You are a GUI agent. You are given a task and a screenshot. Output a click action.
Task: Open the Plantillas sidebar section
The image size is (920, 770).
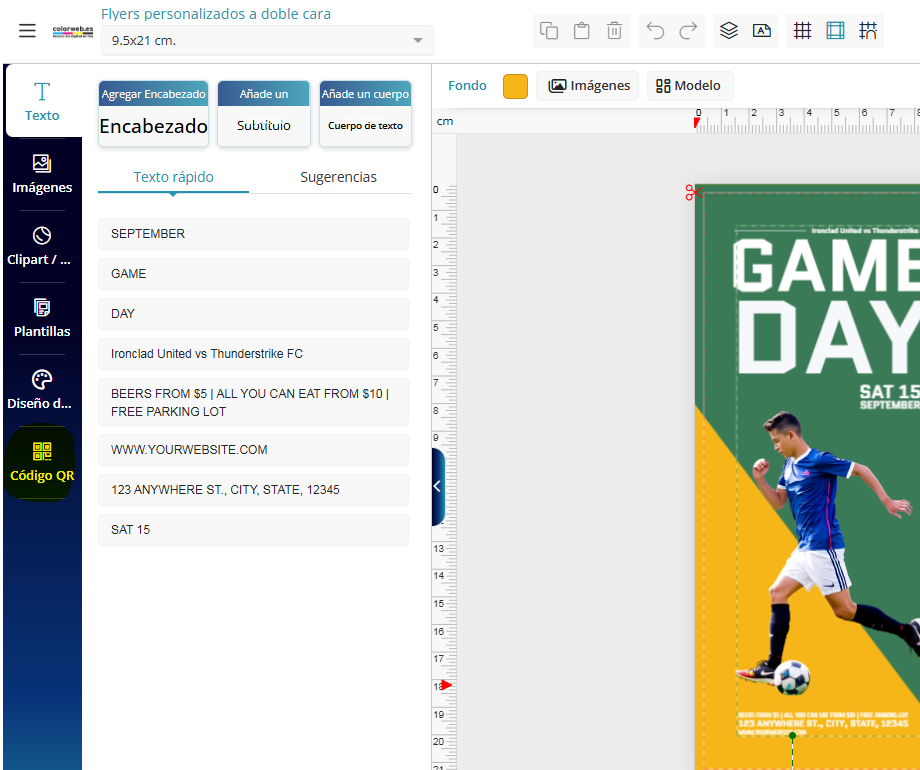[x=42, y=318]
